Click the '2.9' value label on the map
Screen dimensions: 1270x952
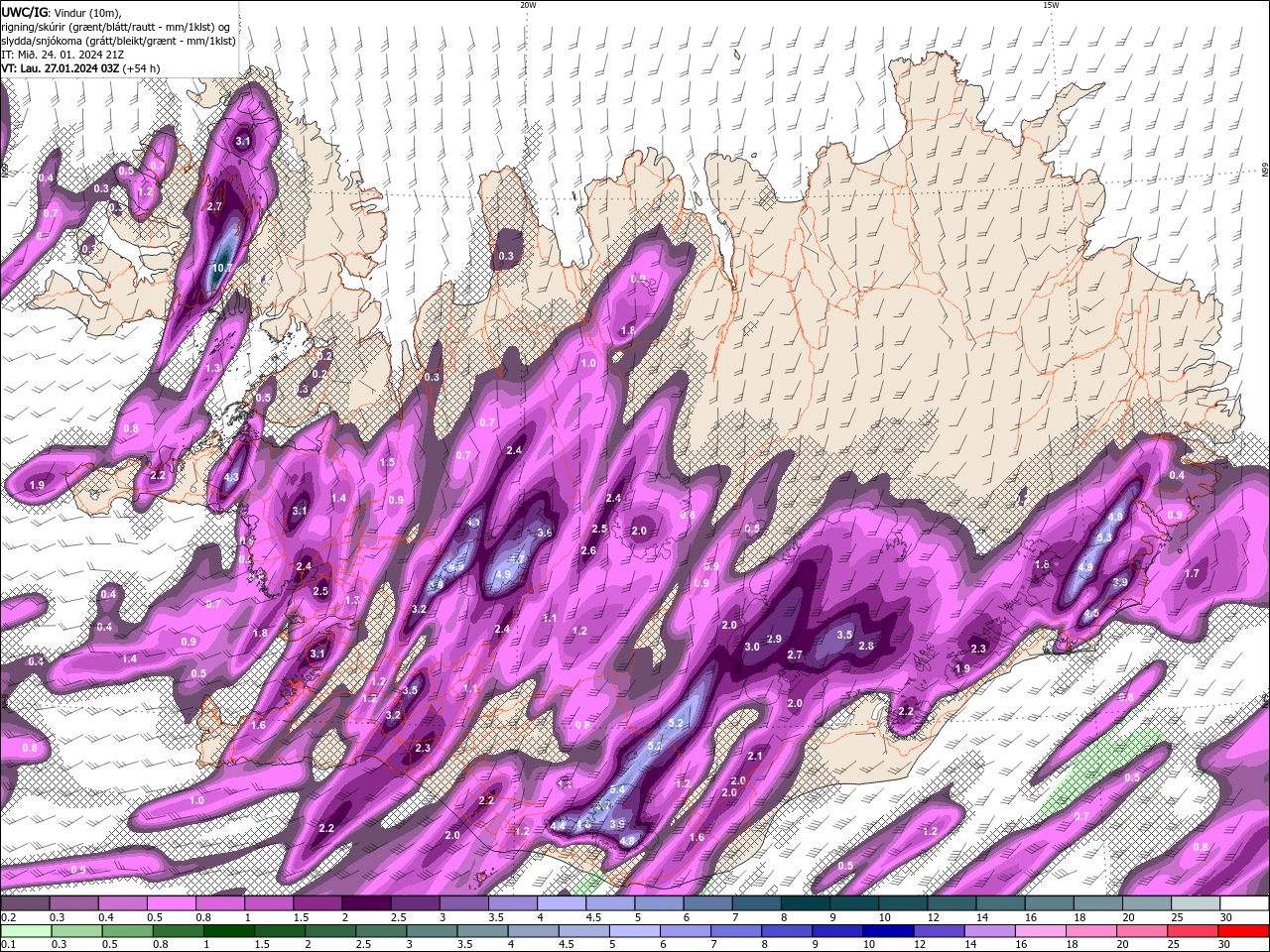(x=774, y=638)
